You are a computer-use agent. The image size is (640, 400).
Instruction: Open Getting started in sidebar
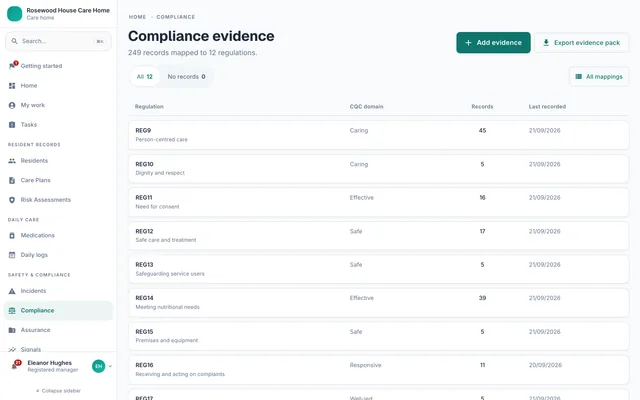58,66
